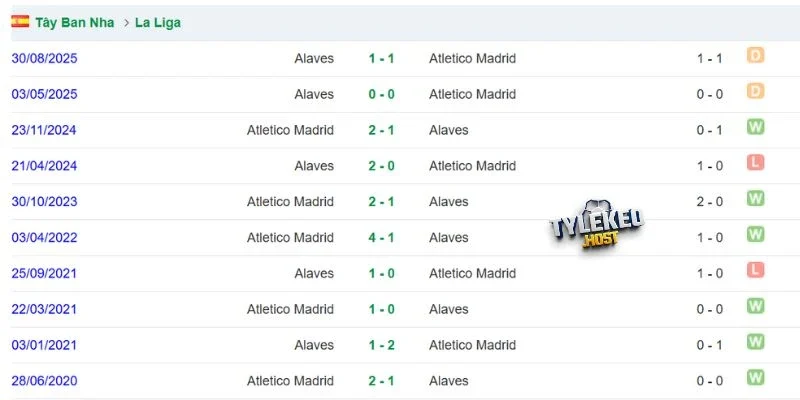Click the L result badge for 21/04/2024

click(x=755, y=163)
